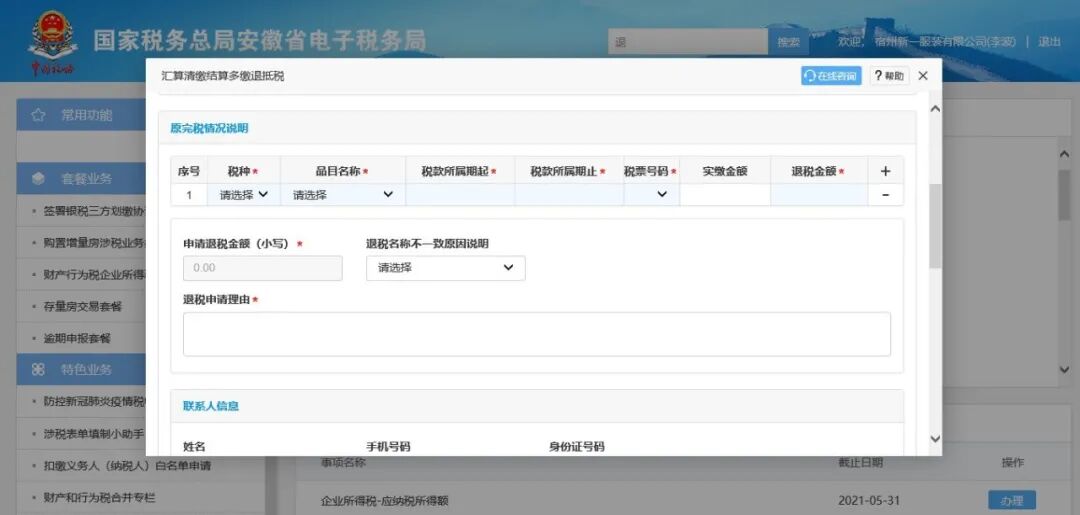This screenshot has height=515, width=1080.
Task: Click the dialog scrollbar down arrow
Action: click(x=935, y=439)
